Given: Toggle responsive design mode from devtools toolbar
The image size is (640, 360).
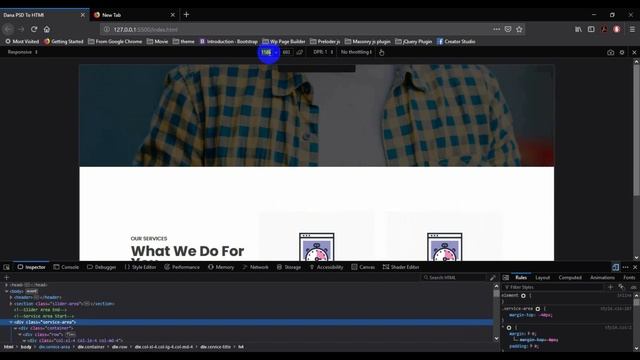Looking at the screenshot, I should coord(616,267).
